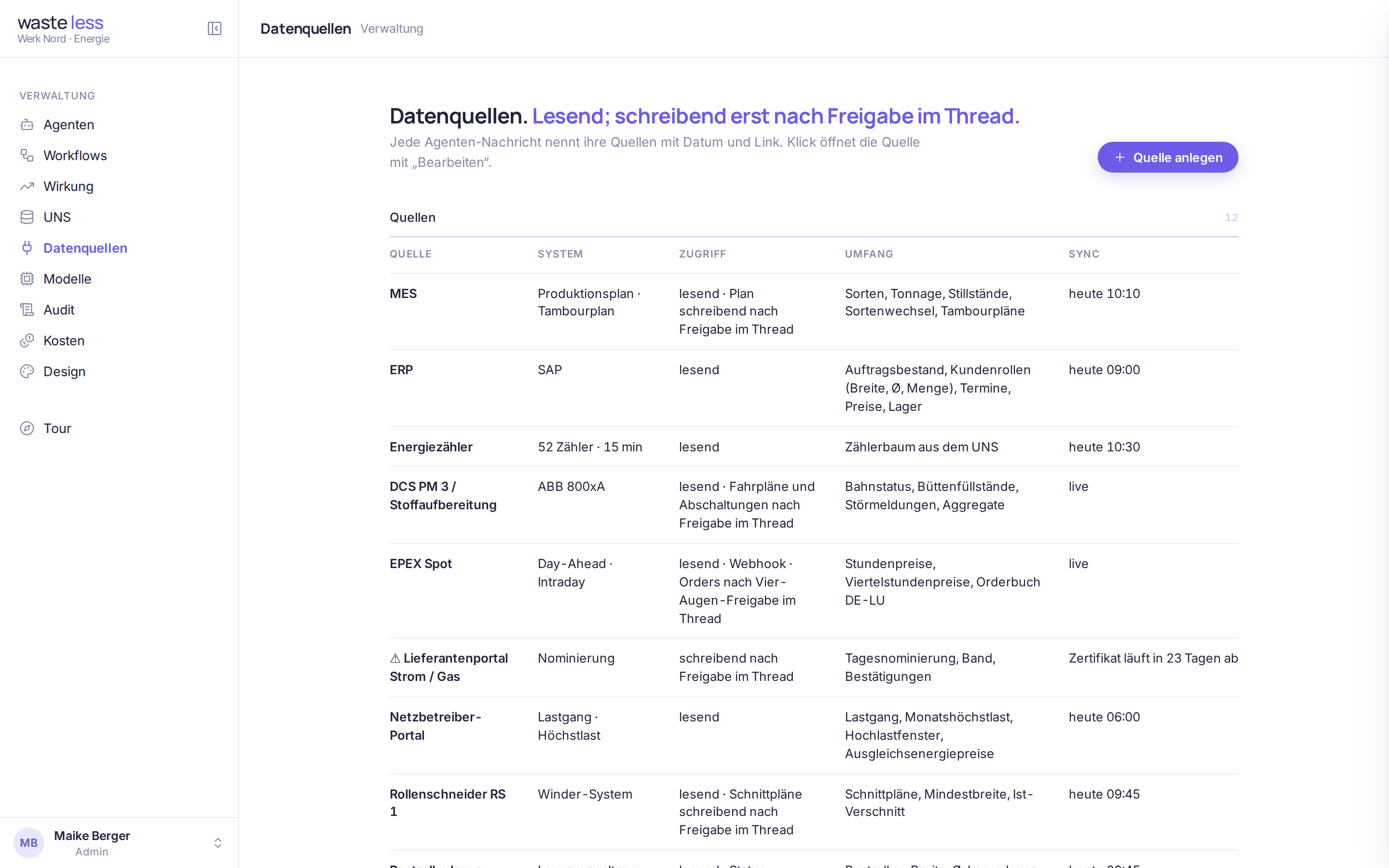Click the Modelle chip icon
1389x868 pixels.
pos(27,279)
